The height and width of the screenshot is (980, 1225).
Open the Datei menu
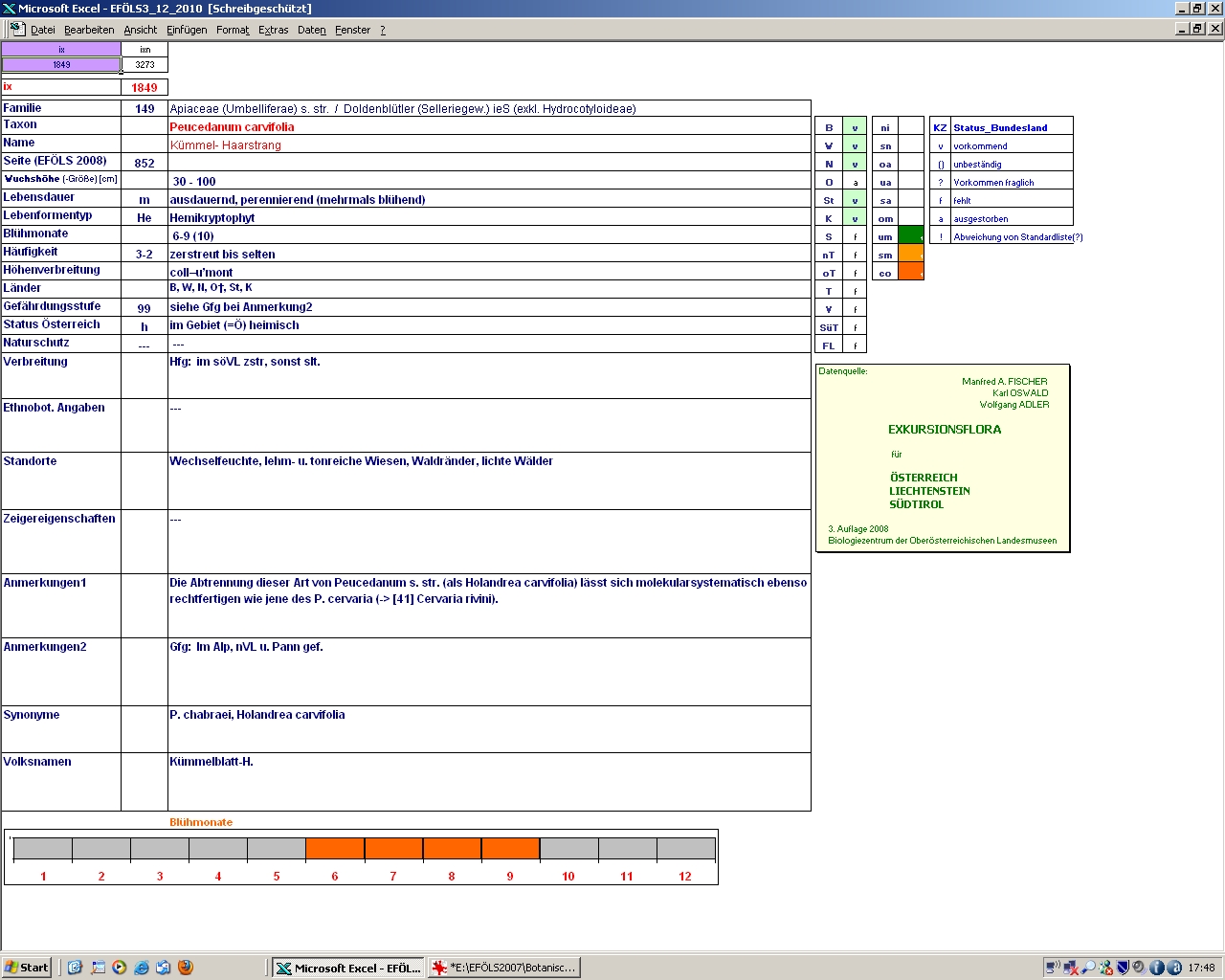tap(43, 30)
